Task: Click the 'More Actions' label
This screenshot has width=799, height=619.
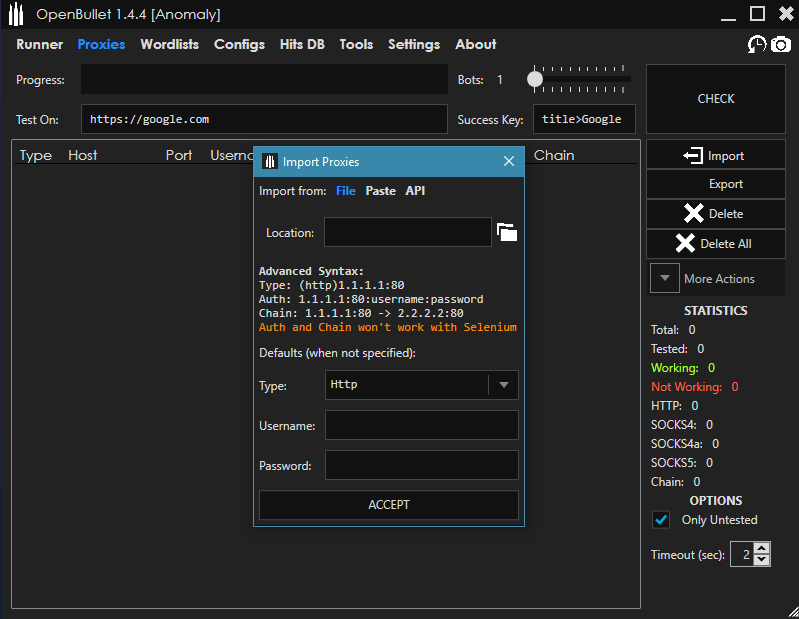Action: pyautogui.click(x=719, y=279)
